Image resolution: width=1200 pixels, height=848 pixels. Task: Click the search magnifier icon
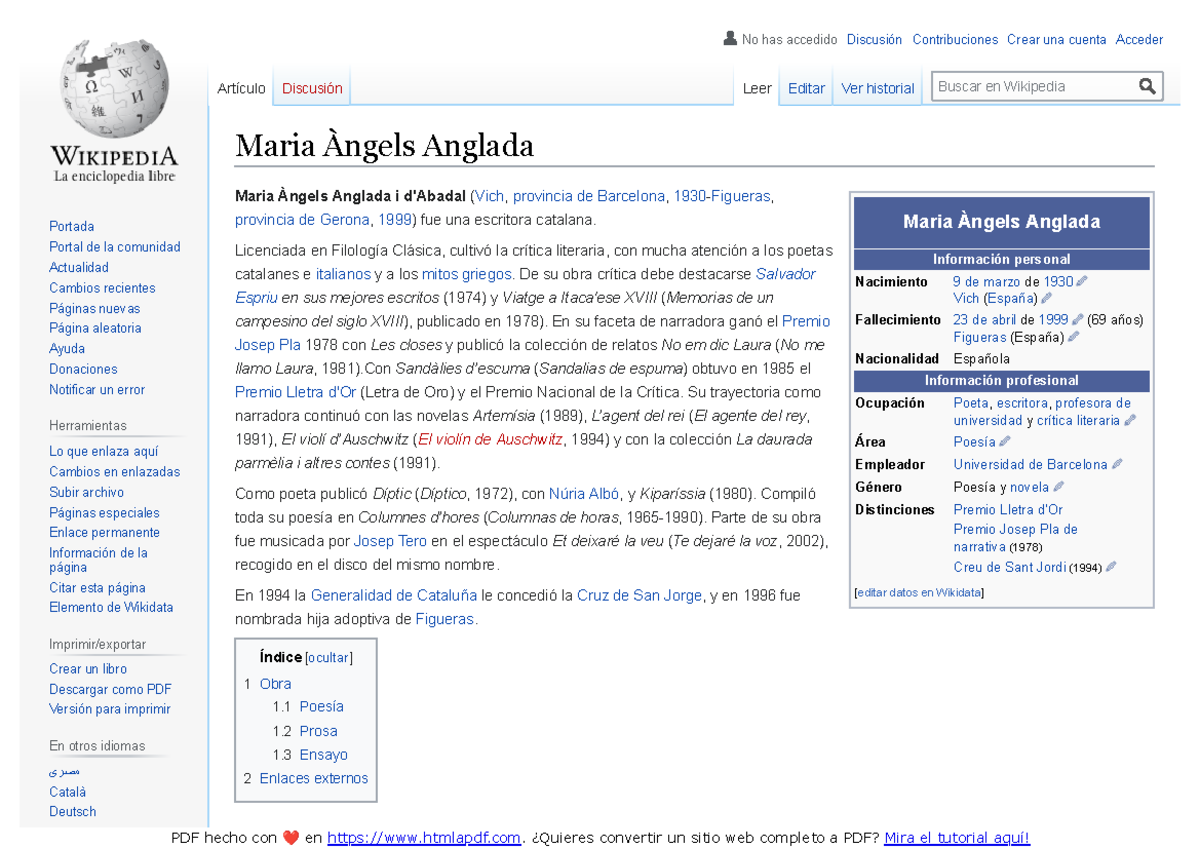click(x=1147, y=86)
